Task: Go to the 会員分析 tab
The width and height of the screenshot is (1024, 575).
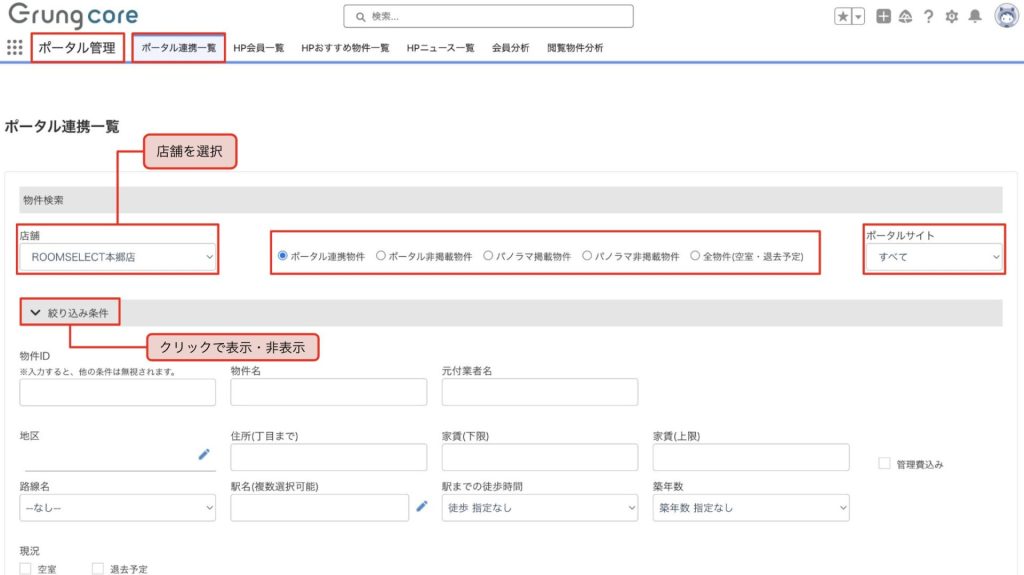Action: click(x=510, y=48)
